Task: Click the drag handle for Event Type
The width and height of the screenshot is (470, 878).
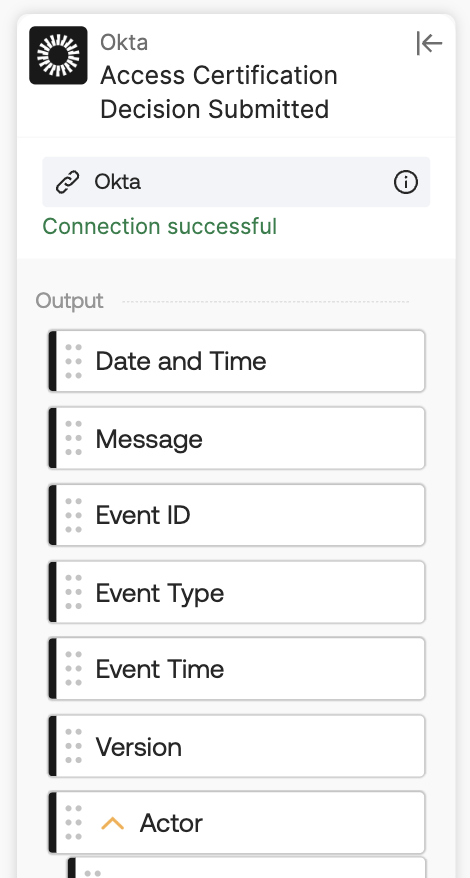Action: [73, 592]
